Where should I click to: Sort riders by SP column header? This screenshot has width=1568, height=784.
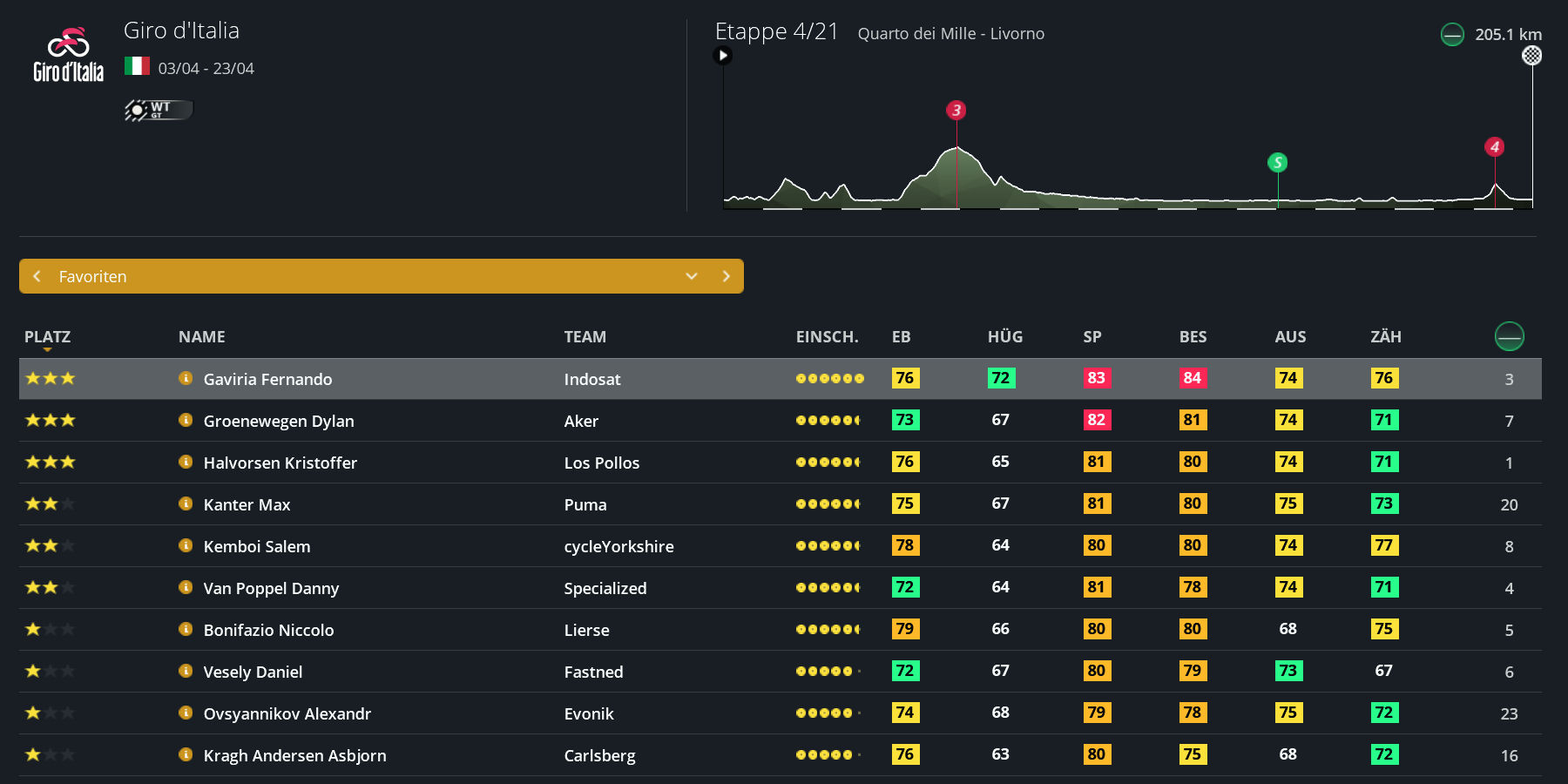point(1092,337)
